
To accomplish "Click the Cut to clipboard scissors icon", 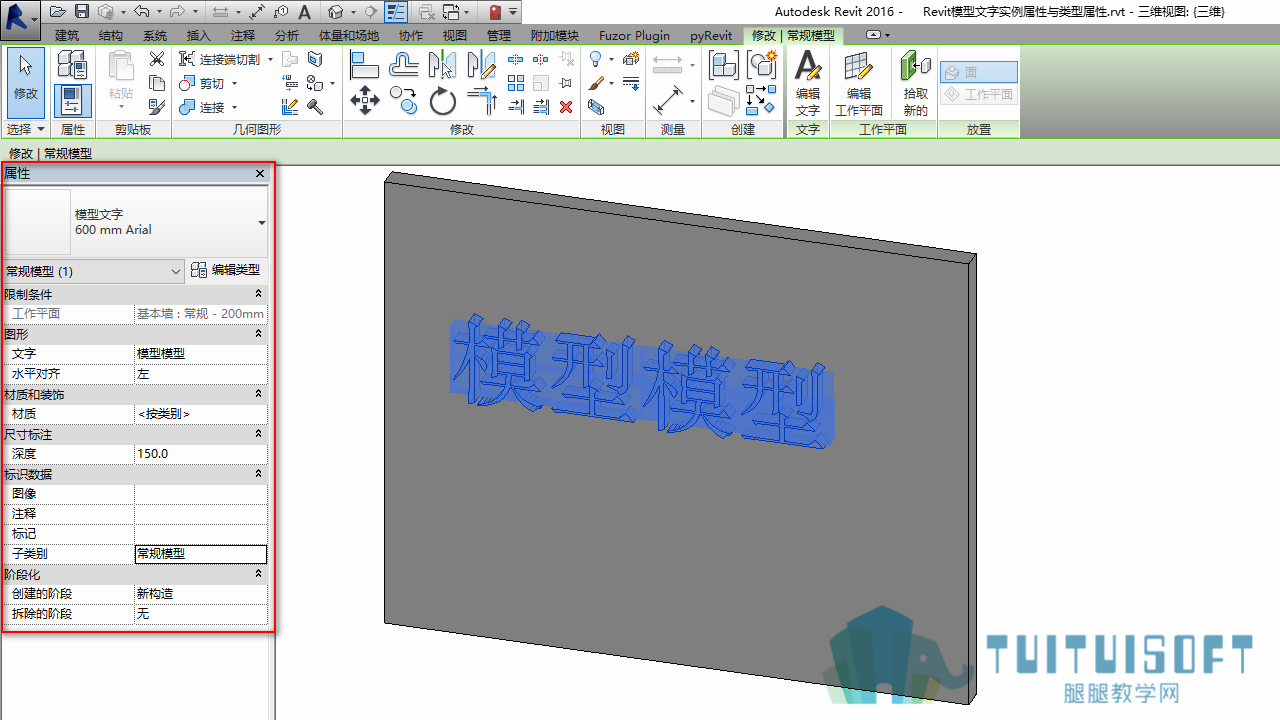I will [157, 59].
